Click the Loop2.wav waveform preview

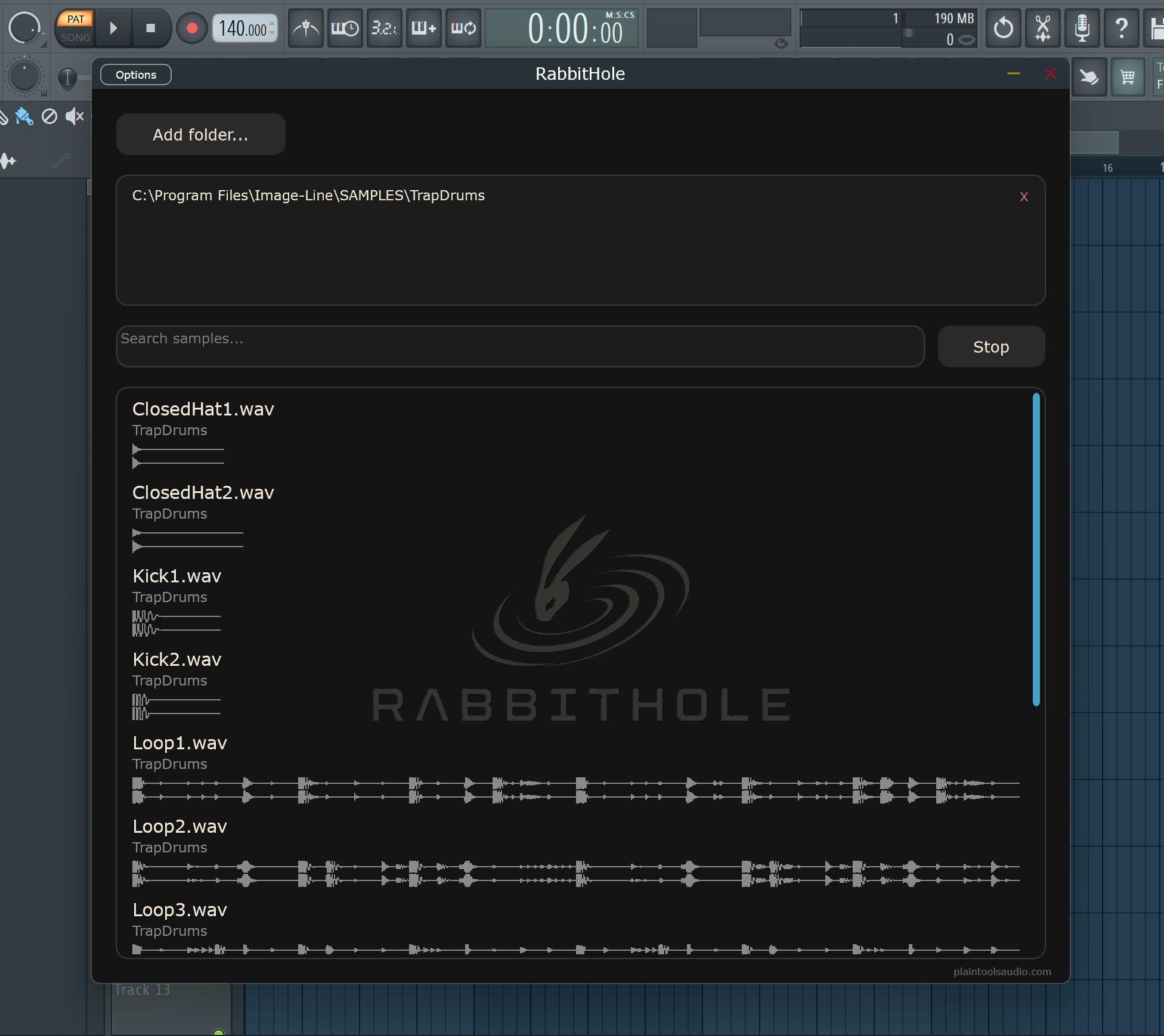click(576, 873)
